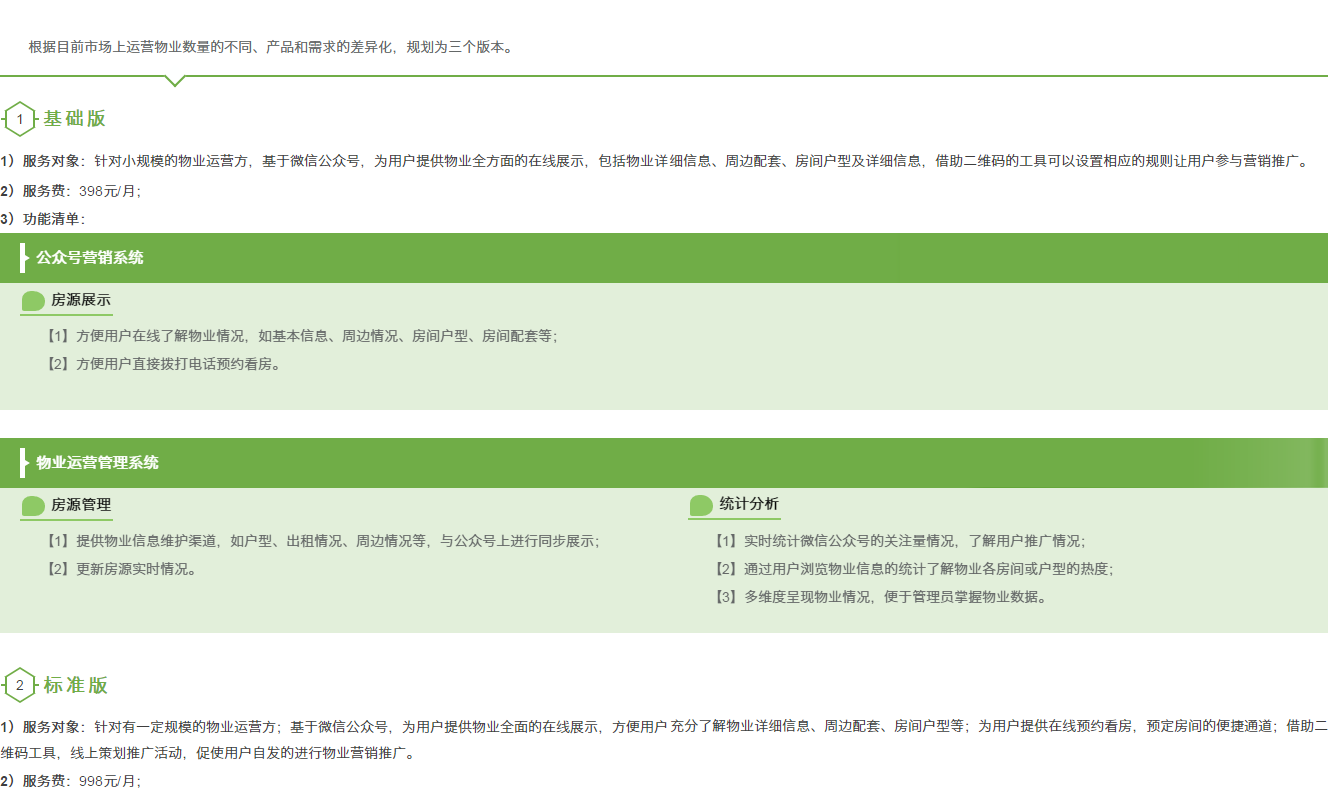Click the green leaf icon beside 房源管理
1340x808 pixels.
[x=33, y=506]
